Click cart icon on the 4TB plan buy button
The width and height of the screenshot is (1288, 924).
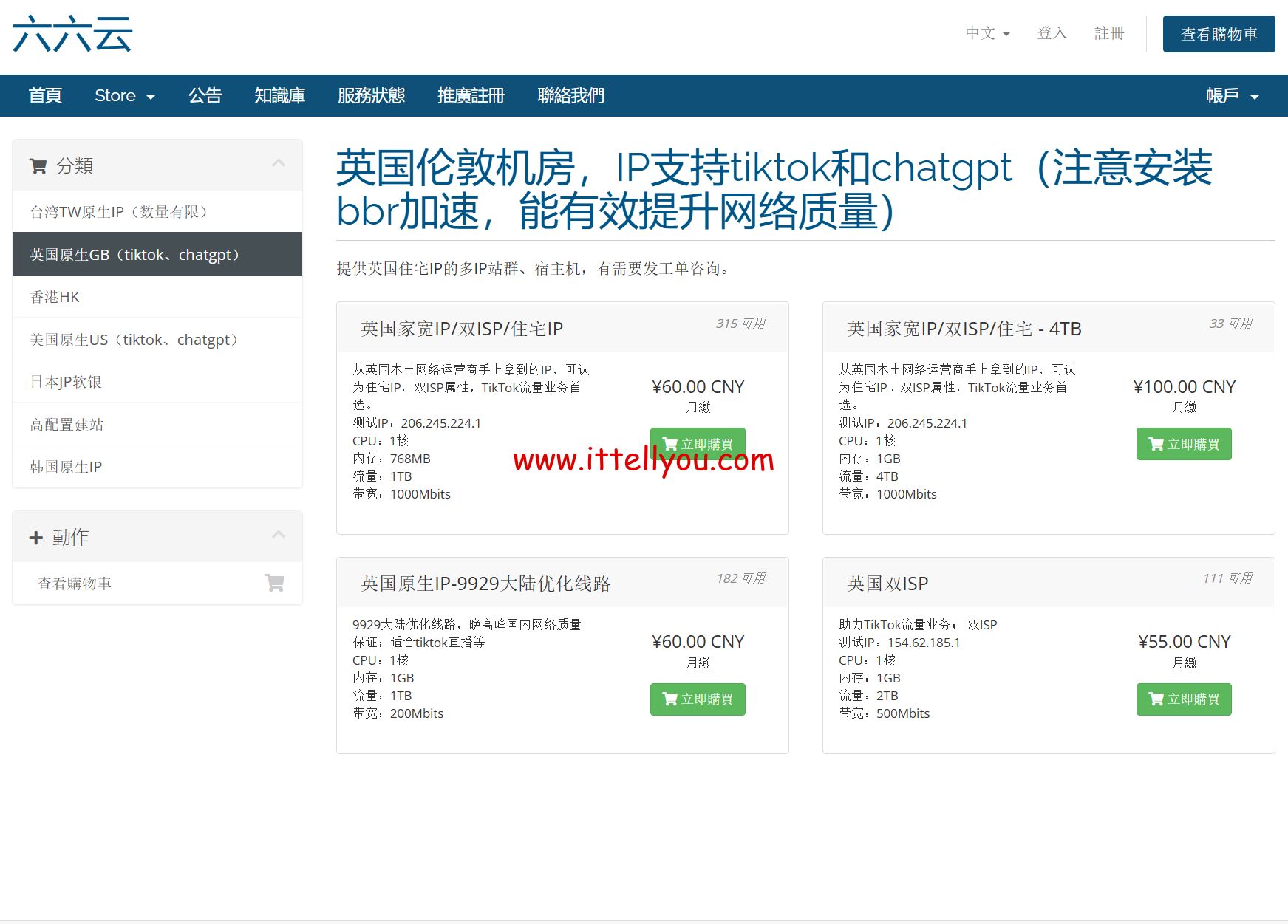point(1155,443)
